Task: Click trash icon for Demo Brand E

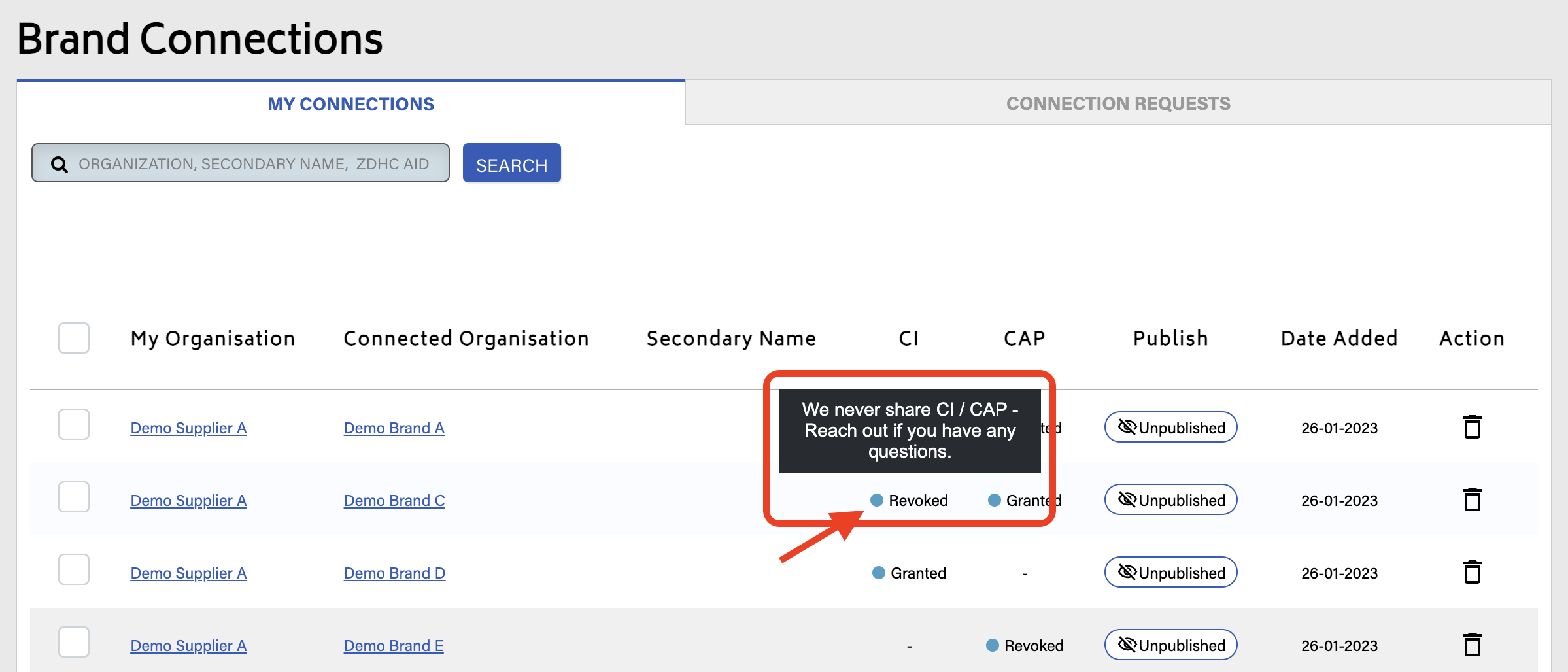Action: (1472, 645)
